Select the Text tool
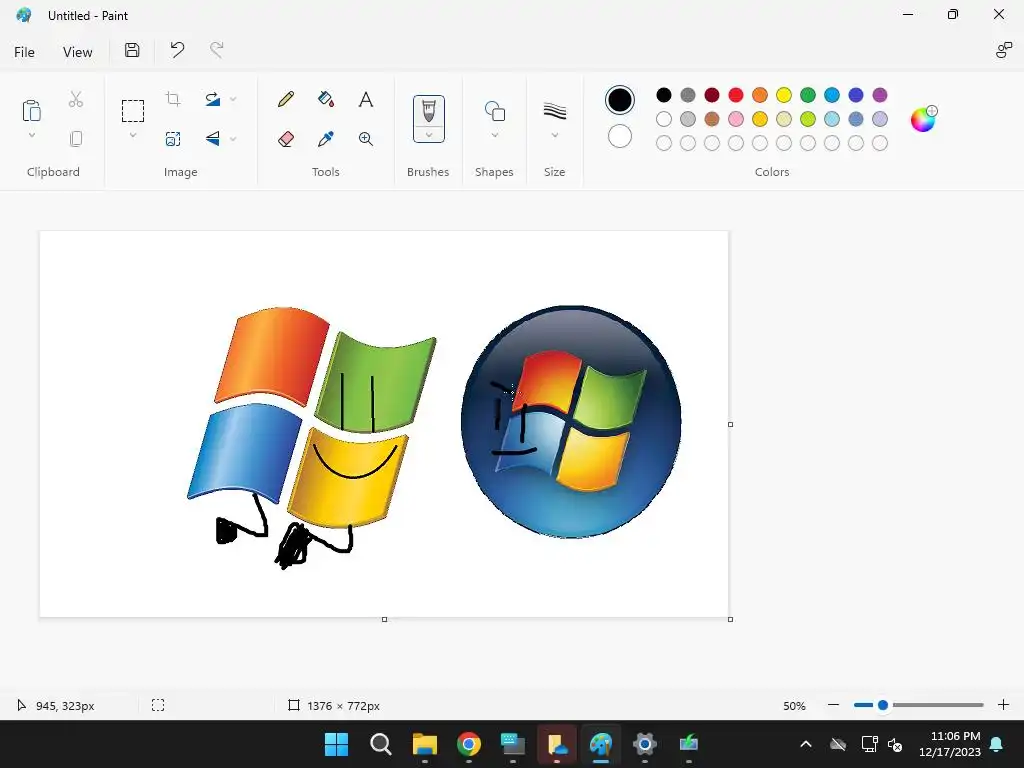This screenshot has width=1024, height=768. 366,99
